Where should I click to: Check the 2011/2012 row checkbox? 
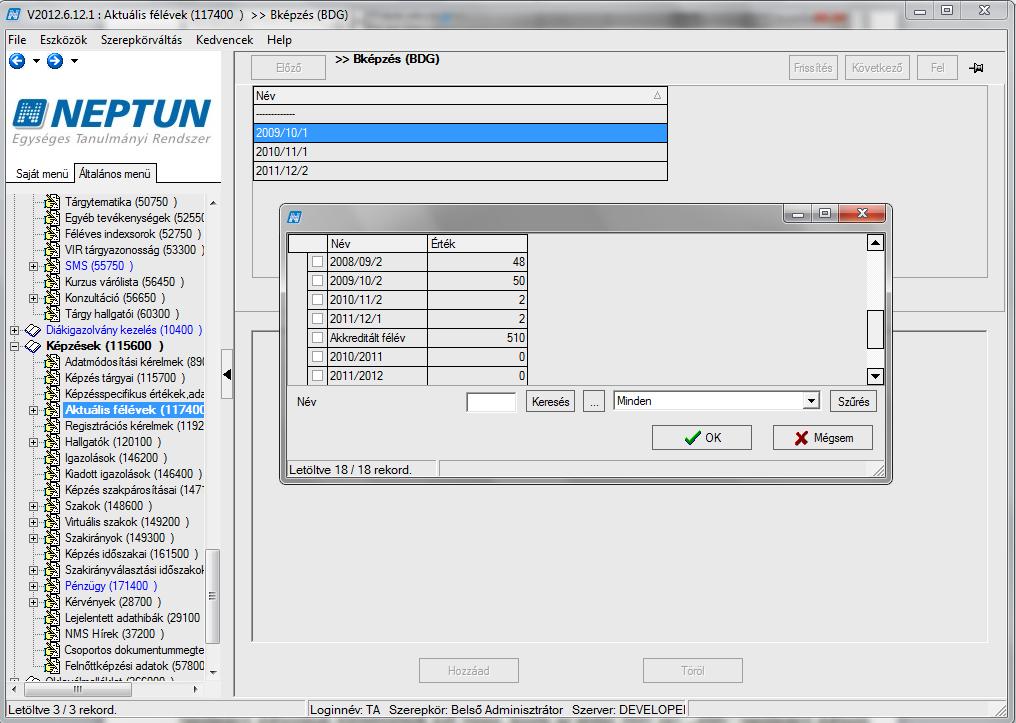click(x=318, y=375)
